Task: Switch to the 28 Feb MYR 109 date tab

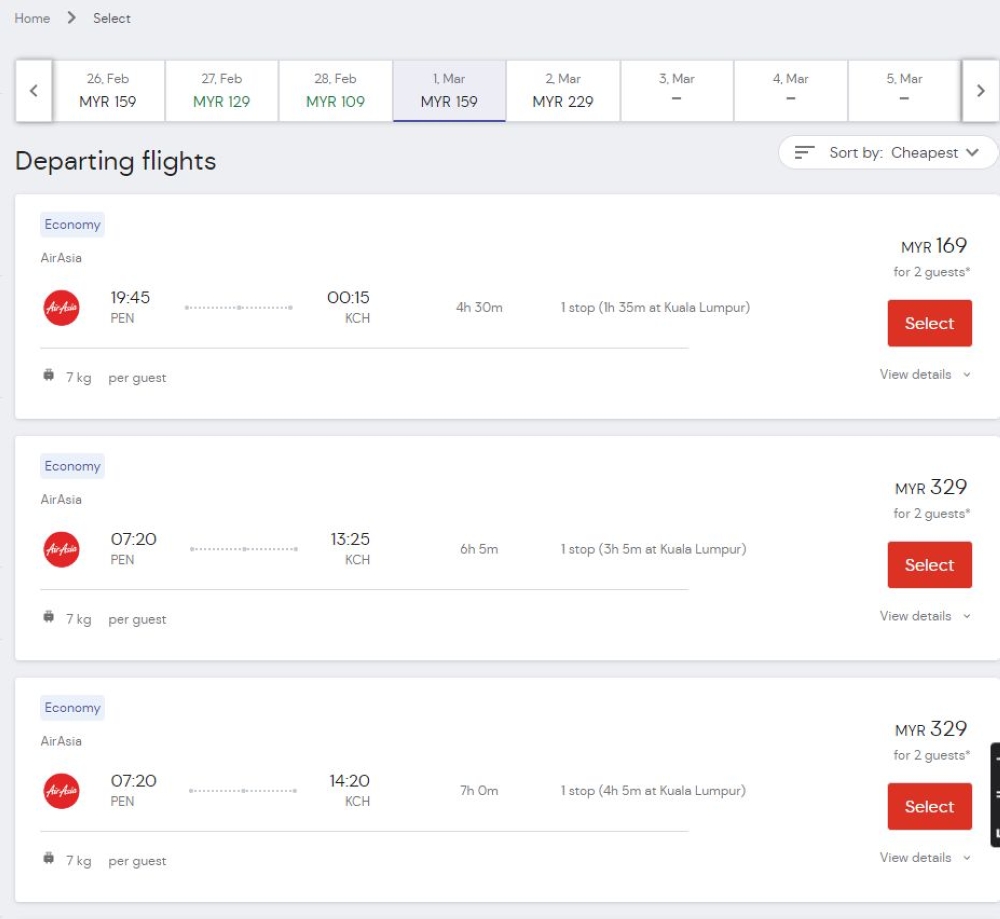Action: pos(335,91)
